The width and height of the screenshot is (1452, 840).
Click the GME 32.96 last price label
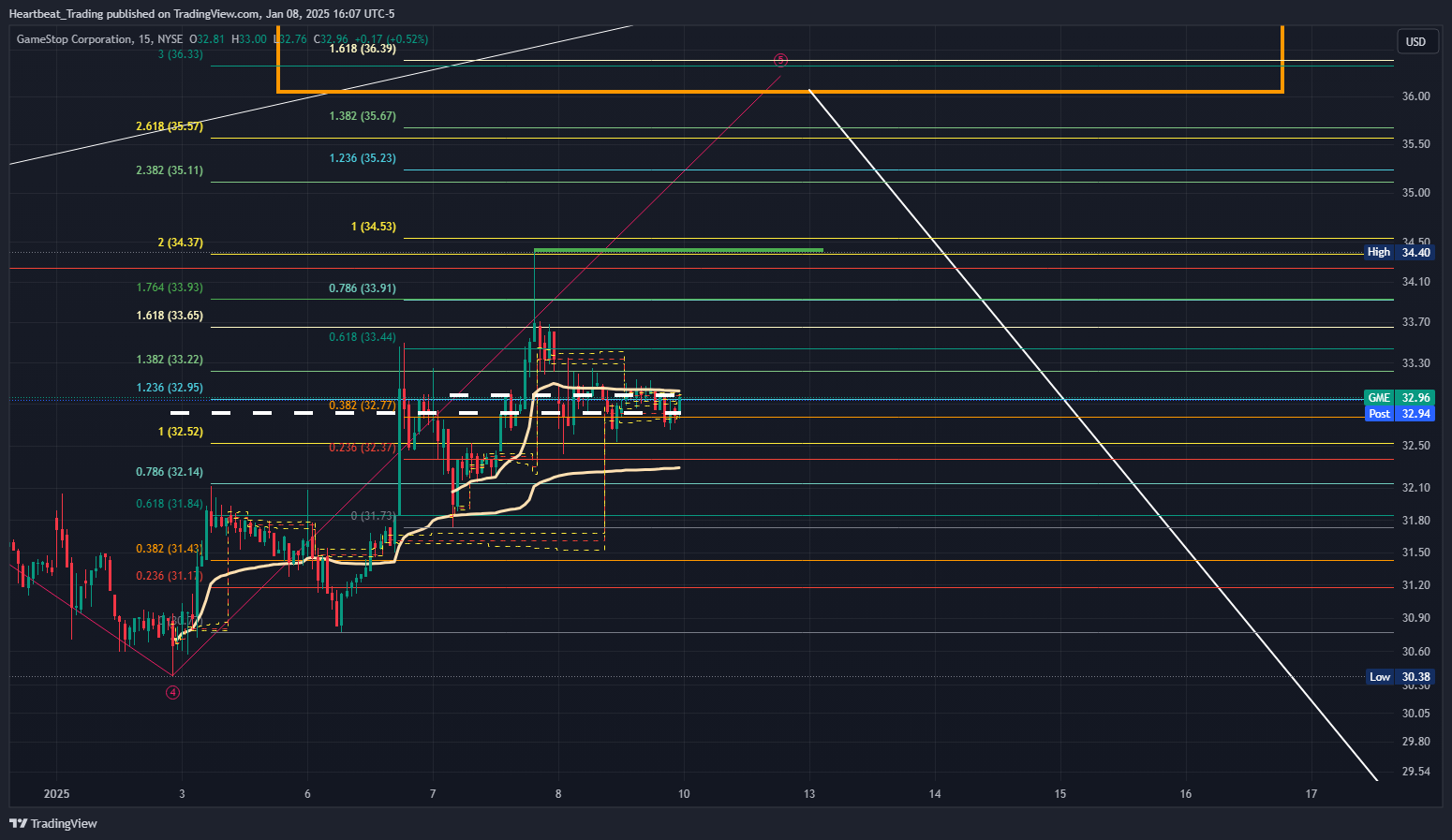pos(1400,398)
